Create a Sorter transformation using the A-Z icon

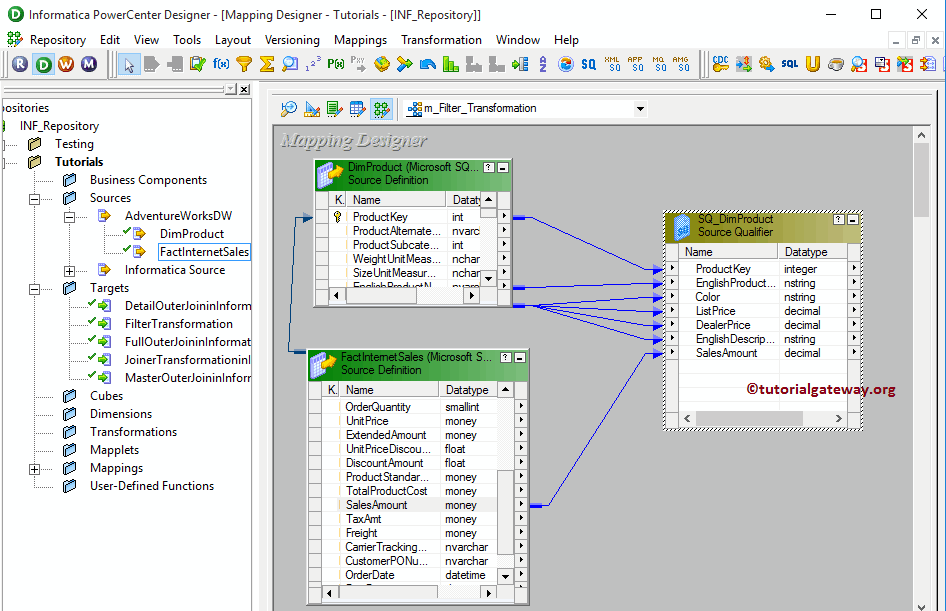(x=542, y=63)
